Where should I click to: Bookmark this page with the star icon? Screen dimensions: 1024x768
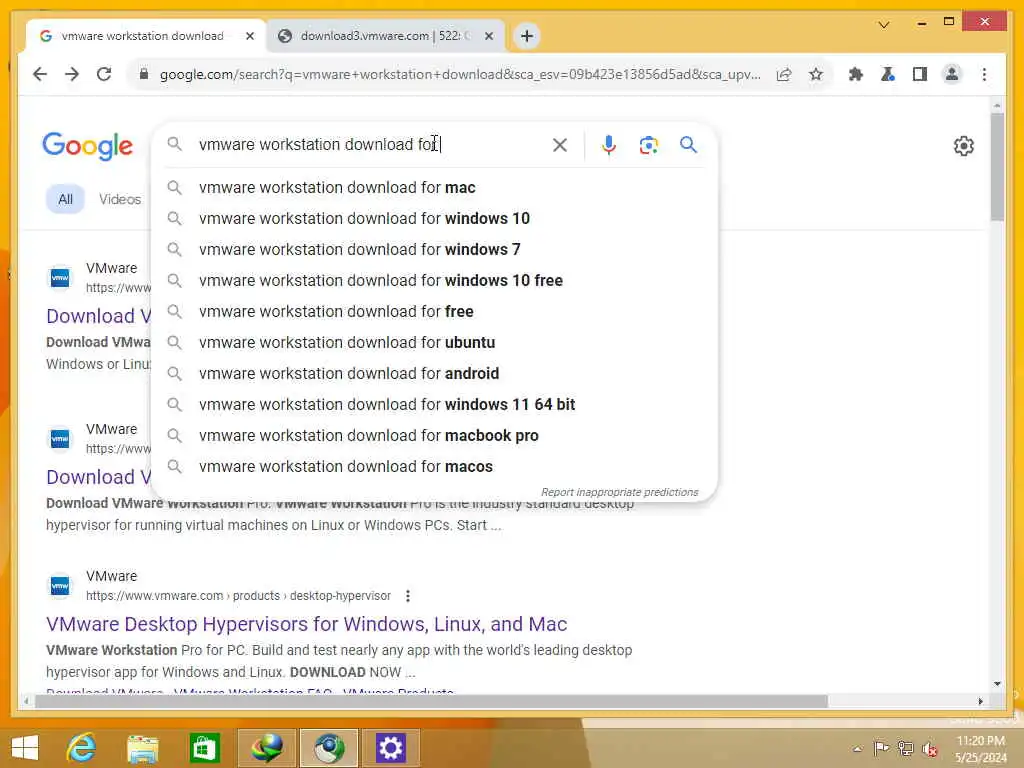pyautogui.click(x=816, y=74)
